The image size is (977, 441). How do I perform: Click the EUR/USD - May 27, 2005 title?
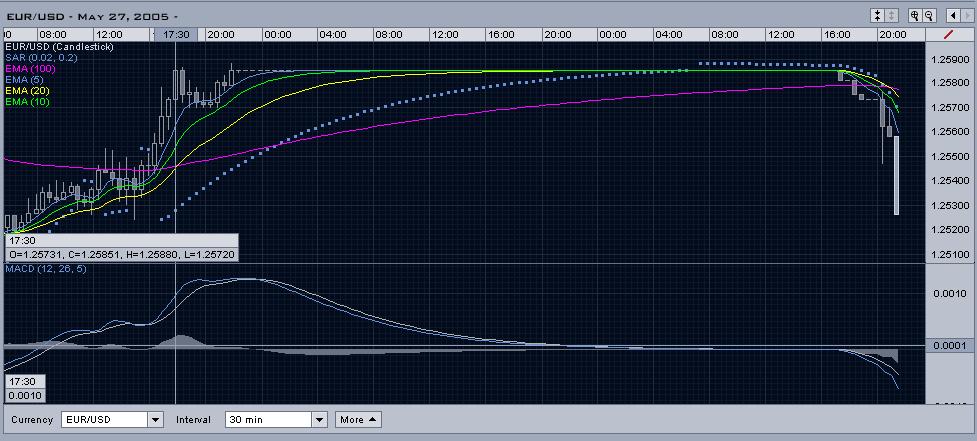tap(92, 17)
